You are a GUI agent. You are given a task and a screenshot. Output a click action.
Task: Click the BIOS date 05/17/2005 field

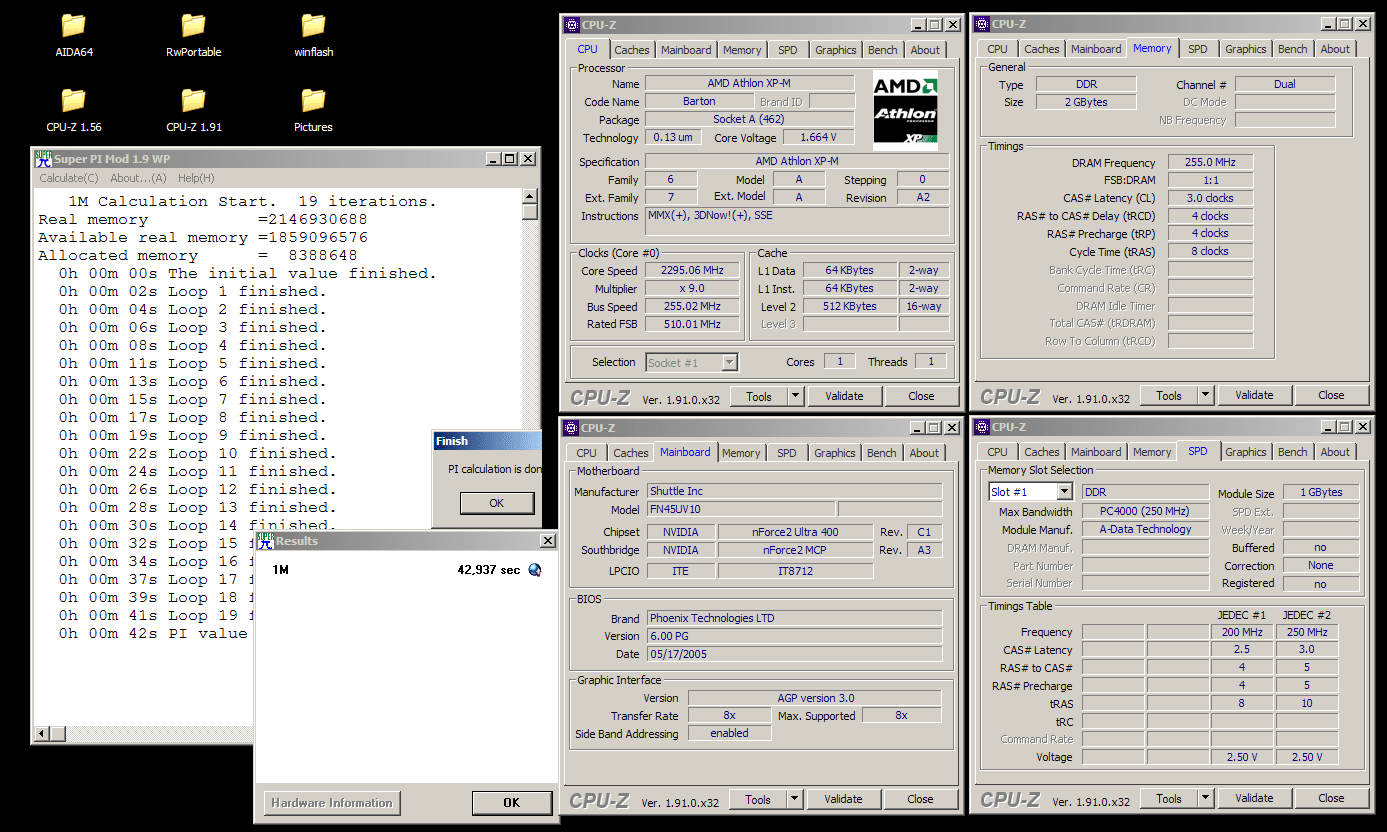[794, 654]
